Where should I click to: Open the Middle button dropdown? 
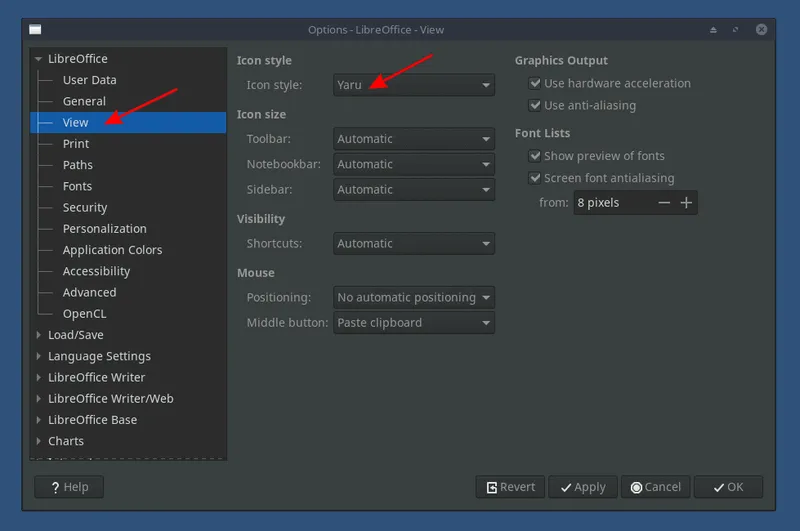click(414, 323)
